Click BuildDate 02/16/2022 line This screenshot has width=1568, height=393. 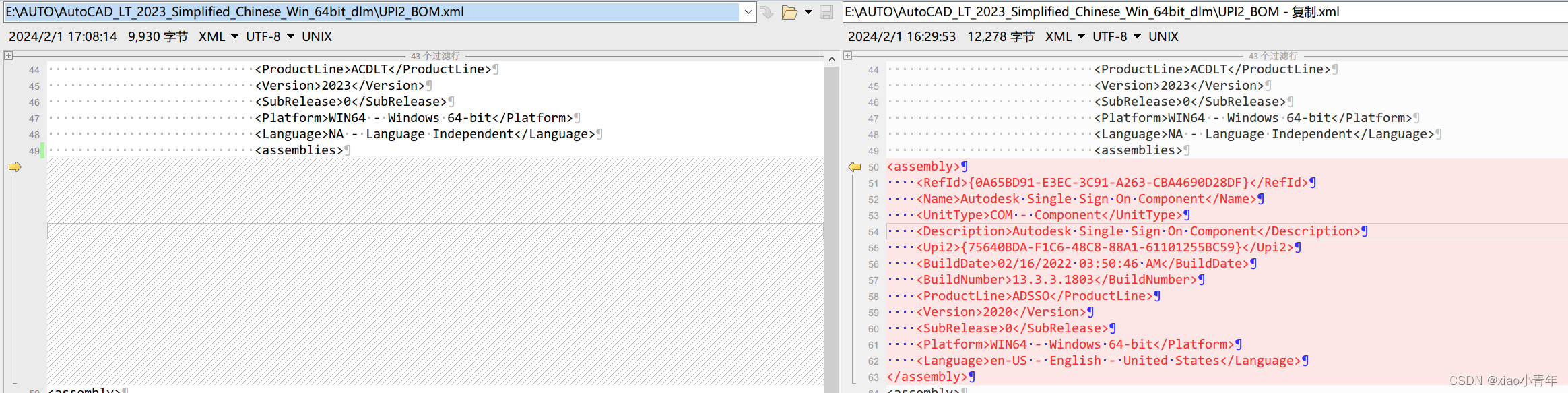point(1082,264)
